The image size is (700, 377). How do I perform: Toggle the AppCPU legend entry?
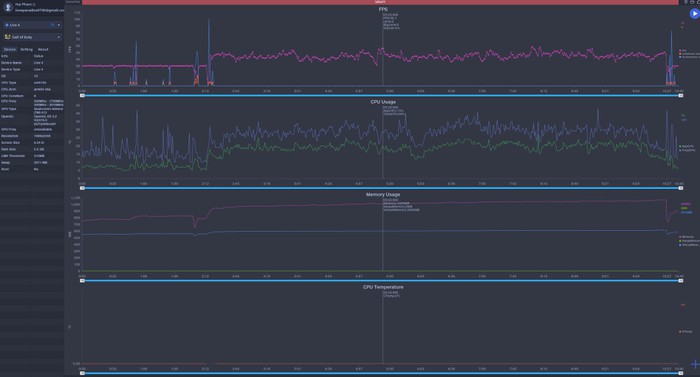click(687, 147)
